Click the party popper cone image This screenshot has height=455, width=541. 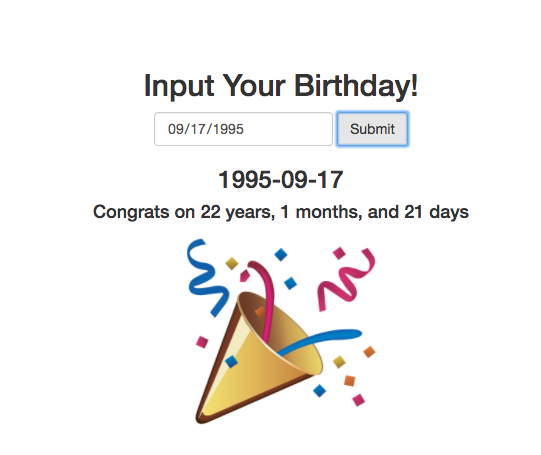(259, 359)
